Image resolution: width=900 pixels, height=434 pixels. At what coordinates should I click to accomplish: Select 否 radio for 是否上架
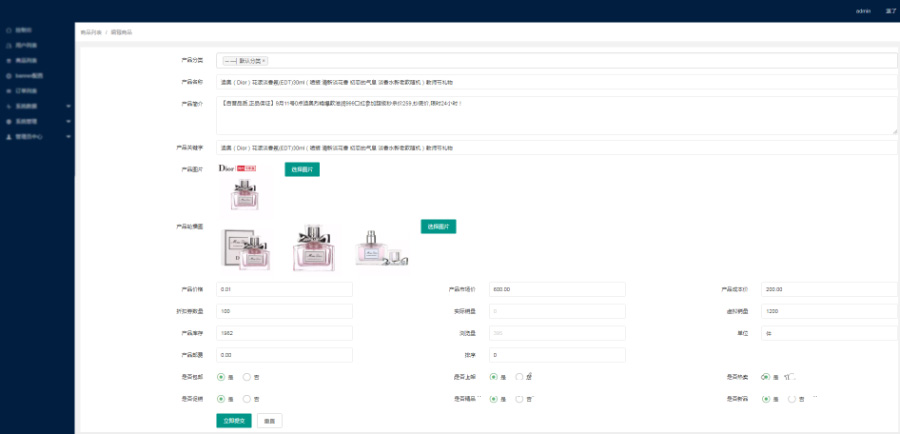click(519, 377)
